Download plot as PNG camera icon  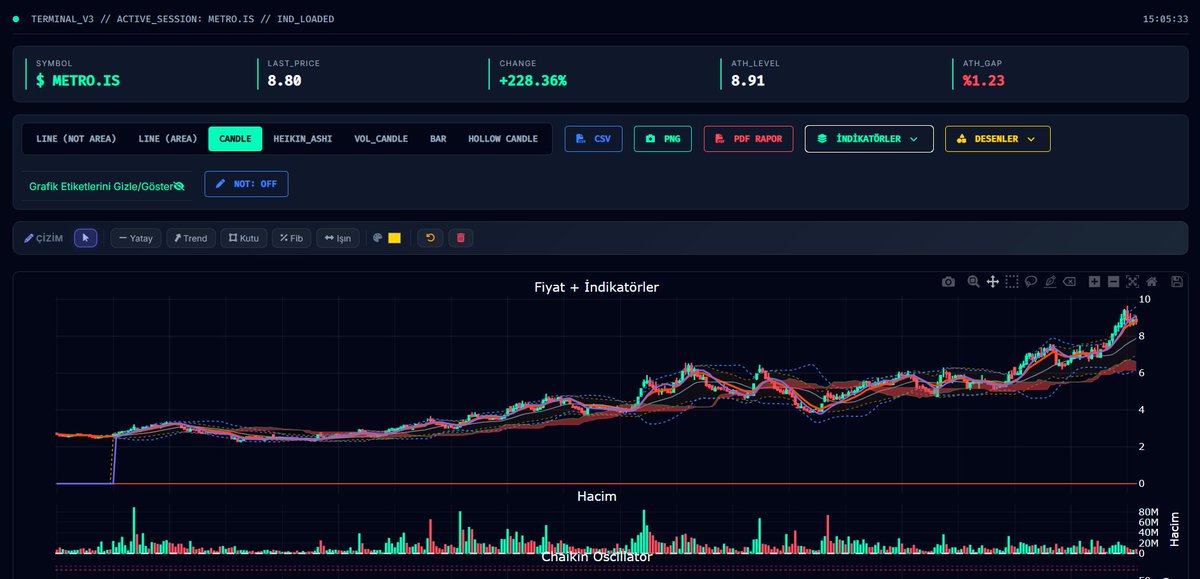pyautogui.click(x=948, y=282)
